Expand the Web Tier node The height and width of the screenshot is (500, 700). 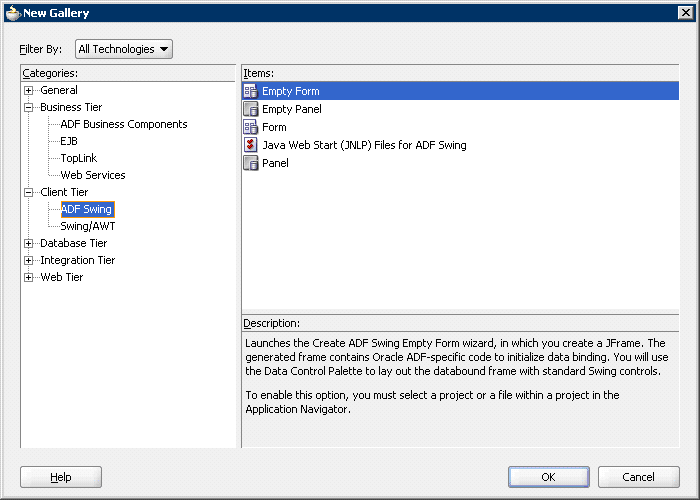(x=29, y=278)
